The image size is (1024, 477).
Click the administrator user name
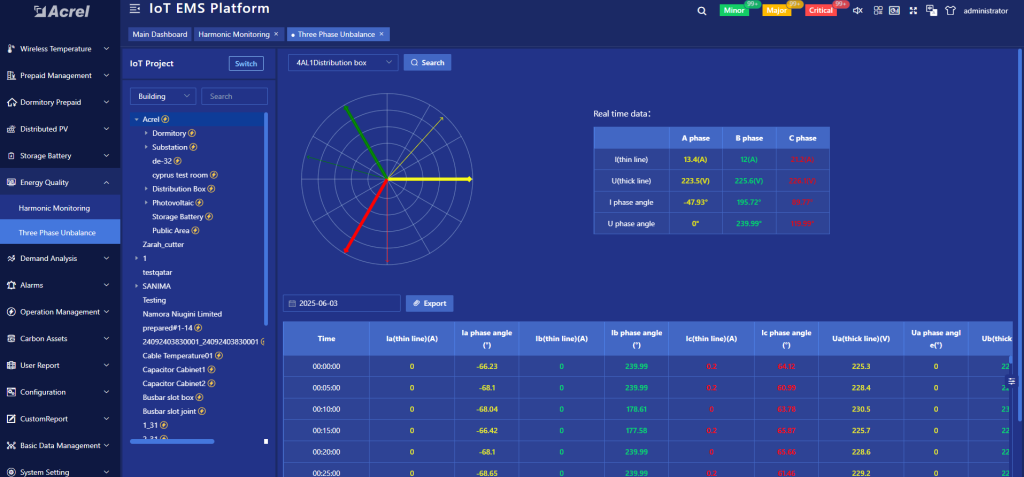pyautogui.click(x=985, y=11)
